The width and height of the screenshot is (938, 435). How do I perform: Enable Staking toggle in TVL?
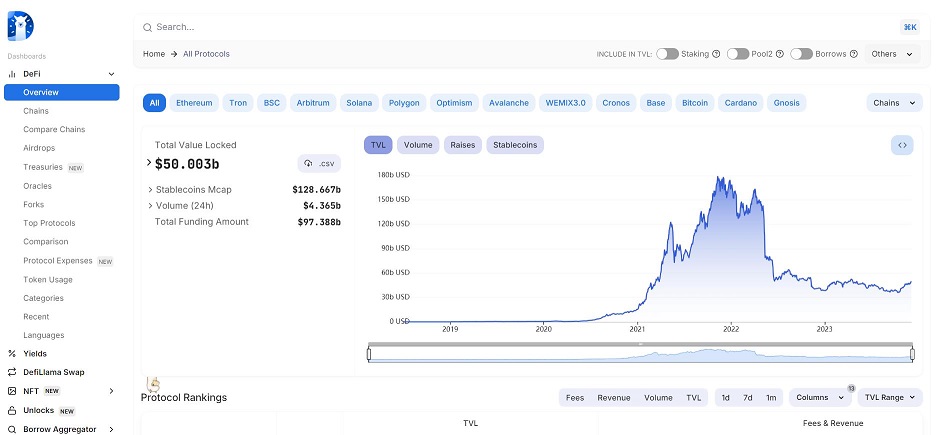[x=667, y=54]
